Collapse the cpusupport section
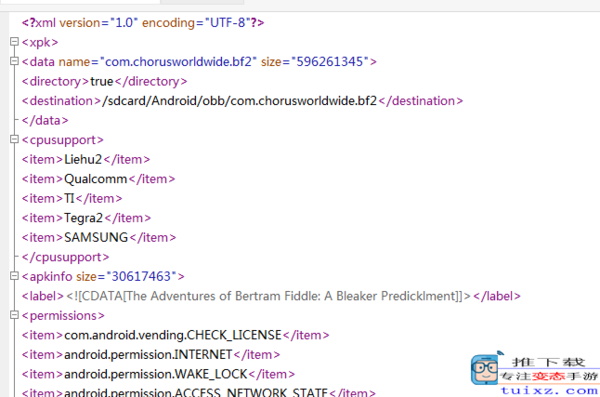Image resolution: width=600 pixels, height=397 pixels. tap(14, 139)
